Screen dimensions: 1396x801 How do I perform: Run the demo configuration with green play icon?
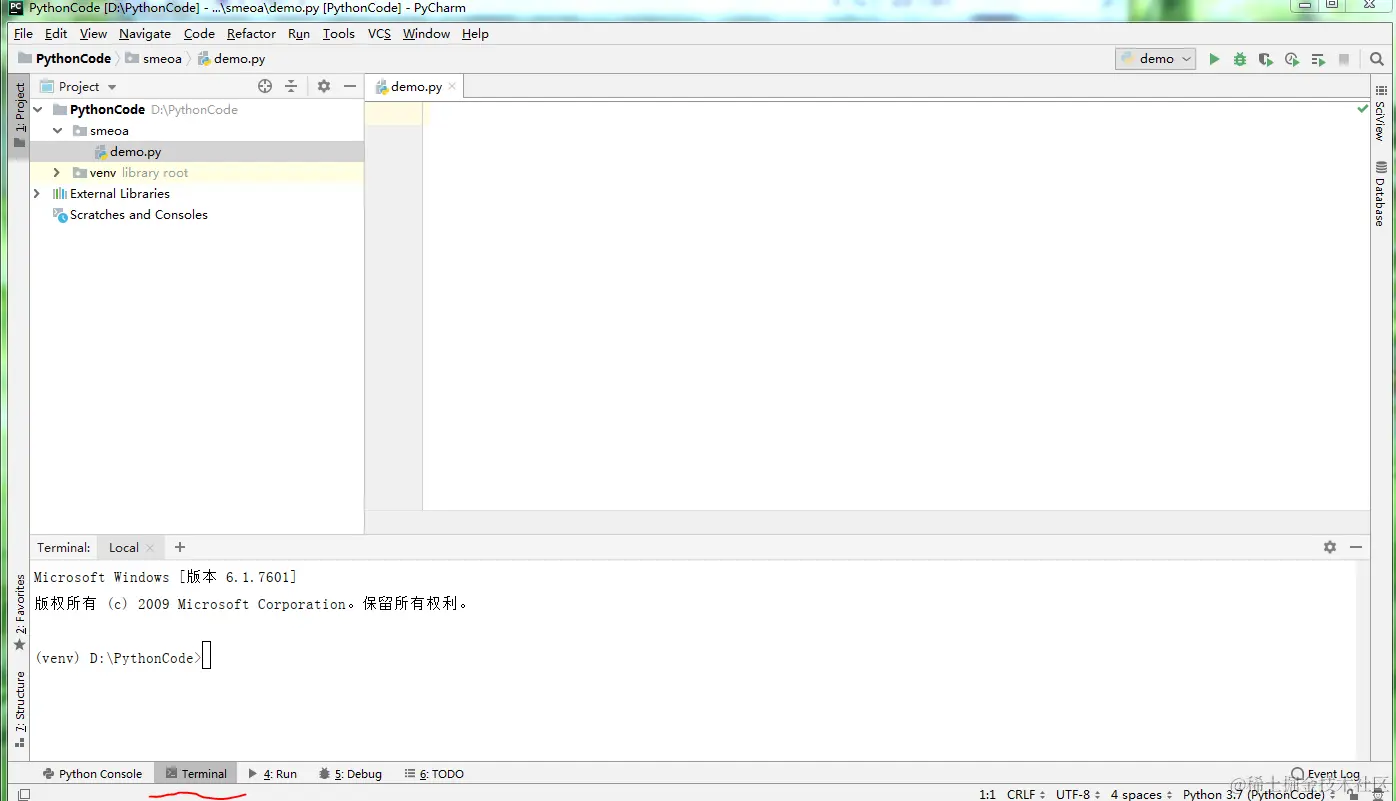pos(1214,58)
